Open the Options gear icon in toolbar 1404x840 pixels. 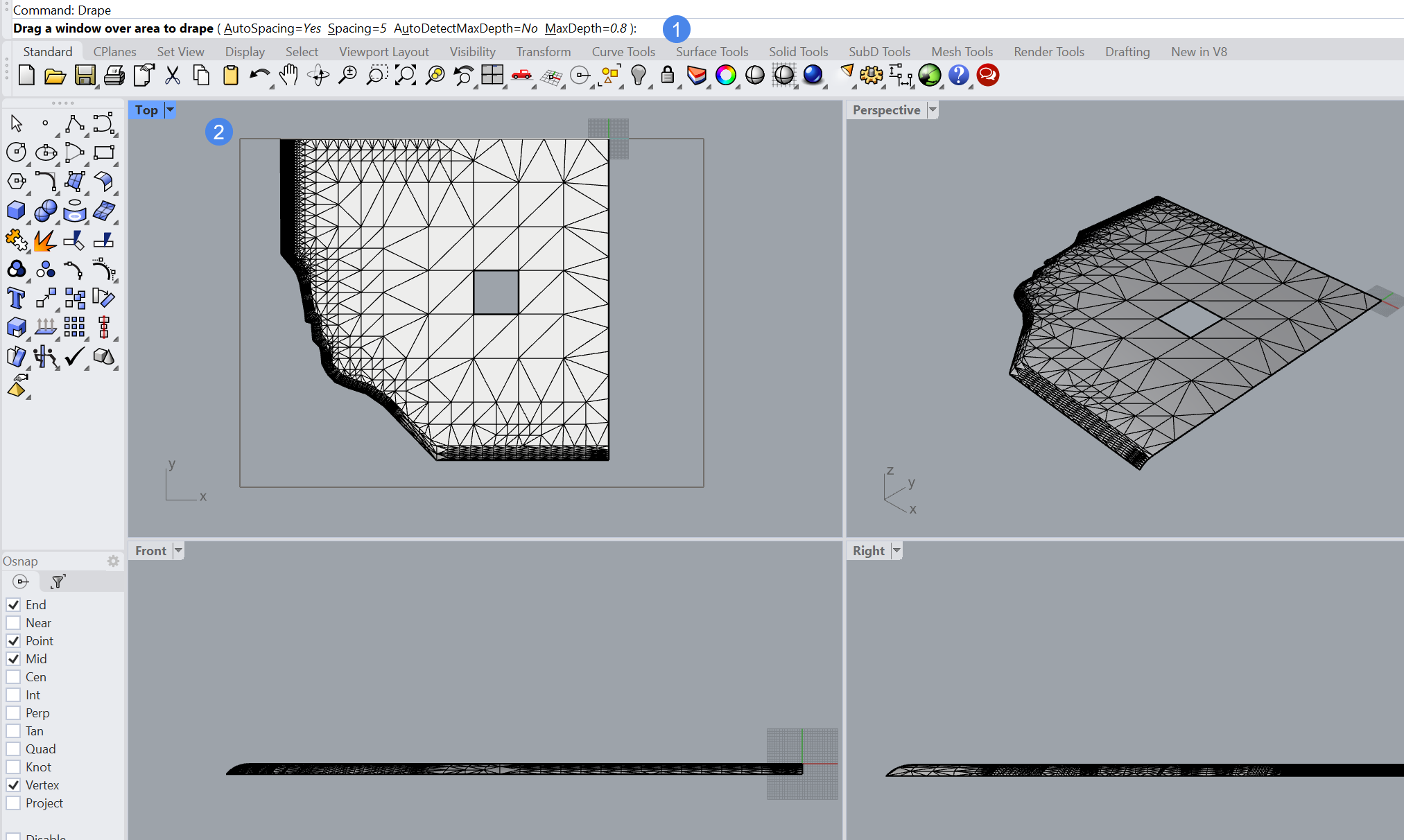(x=871, y=76)
